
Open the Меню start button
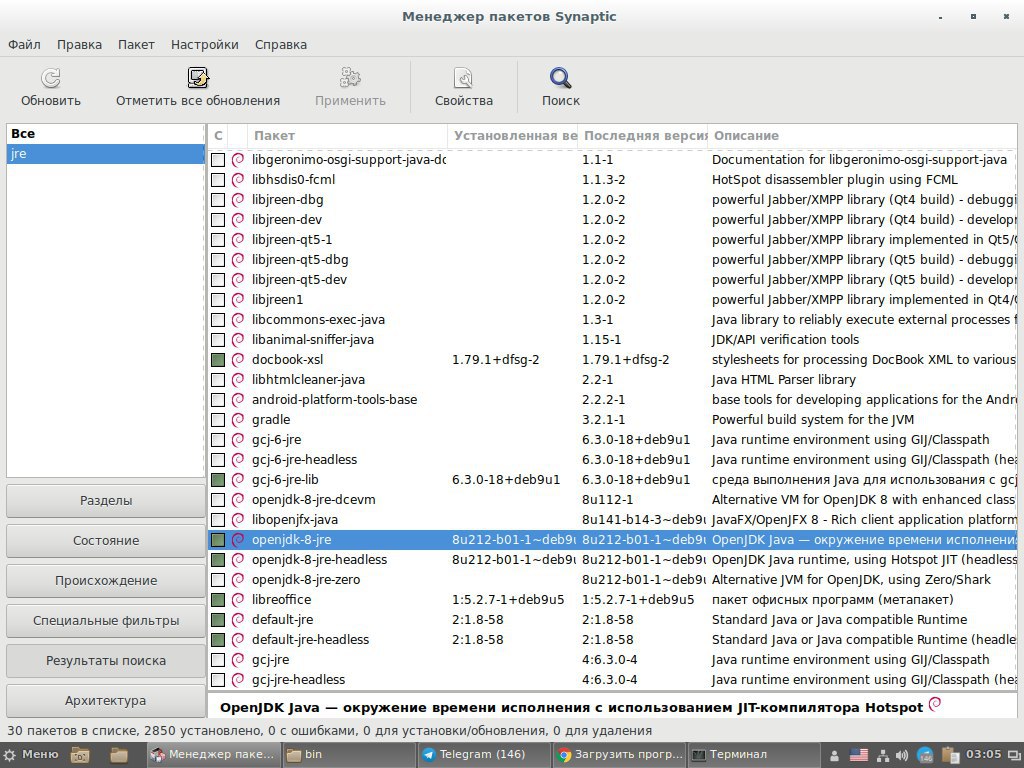(x=31, y=754)
